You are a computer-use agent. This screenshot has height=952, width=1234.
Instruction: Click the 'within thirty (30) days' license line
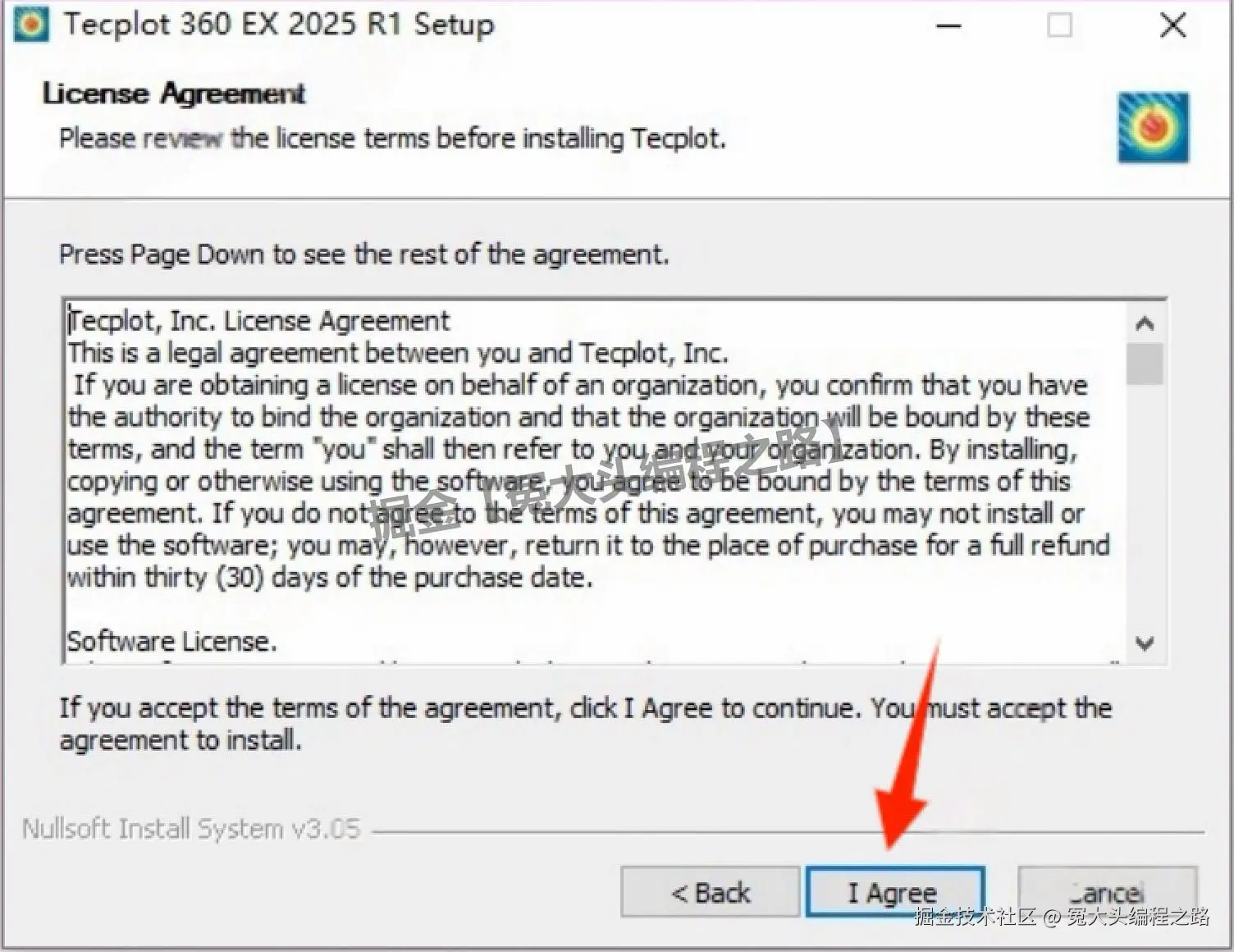pyautogui.click(x=330, y=577)
